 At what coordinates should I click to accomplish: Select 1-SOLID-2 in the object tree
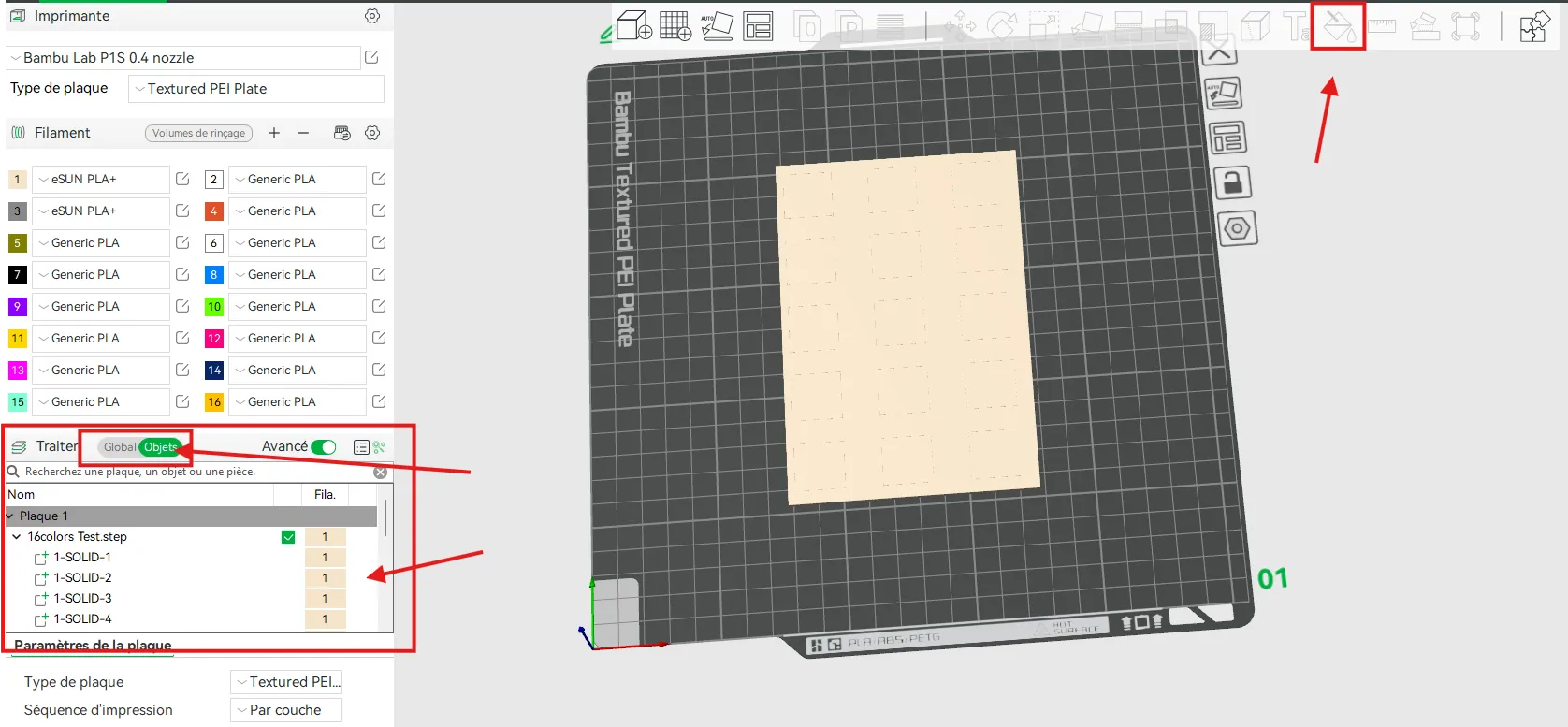point(82,578)
